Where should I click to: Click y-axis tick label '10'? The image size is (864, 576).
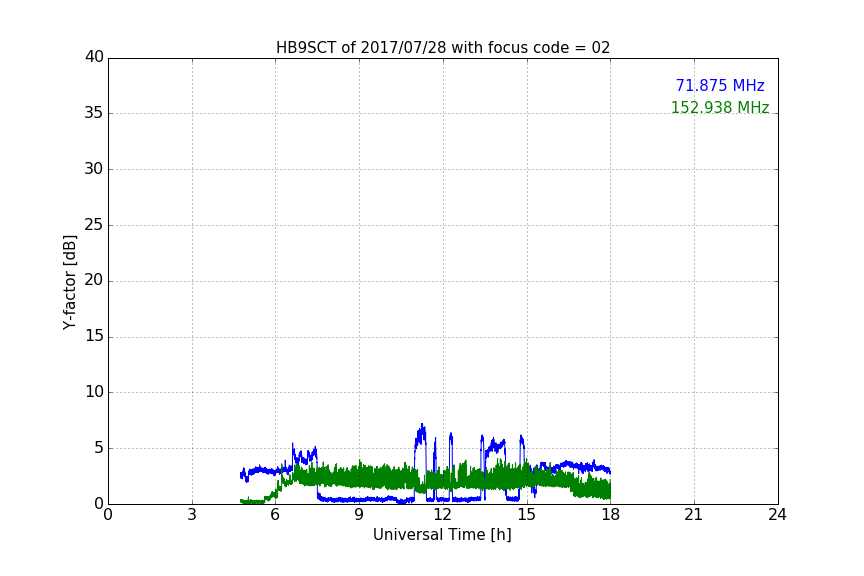[x=94, y=392]
